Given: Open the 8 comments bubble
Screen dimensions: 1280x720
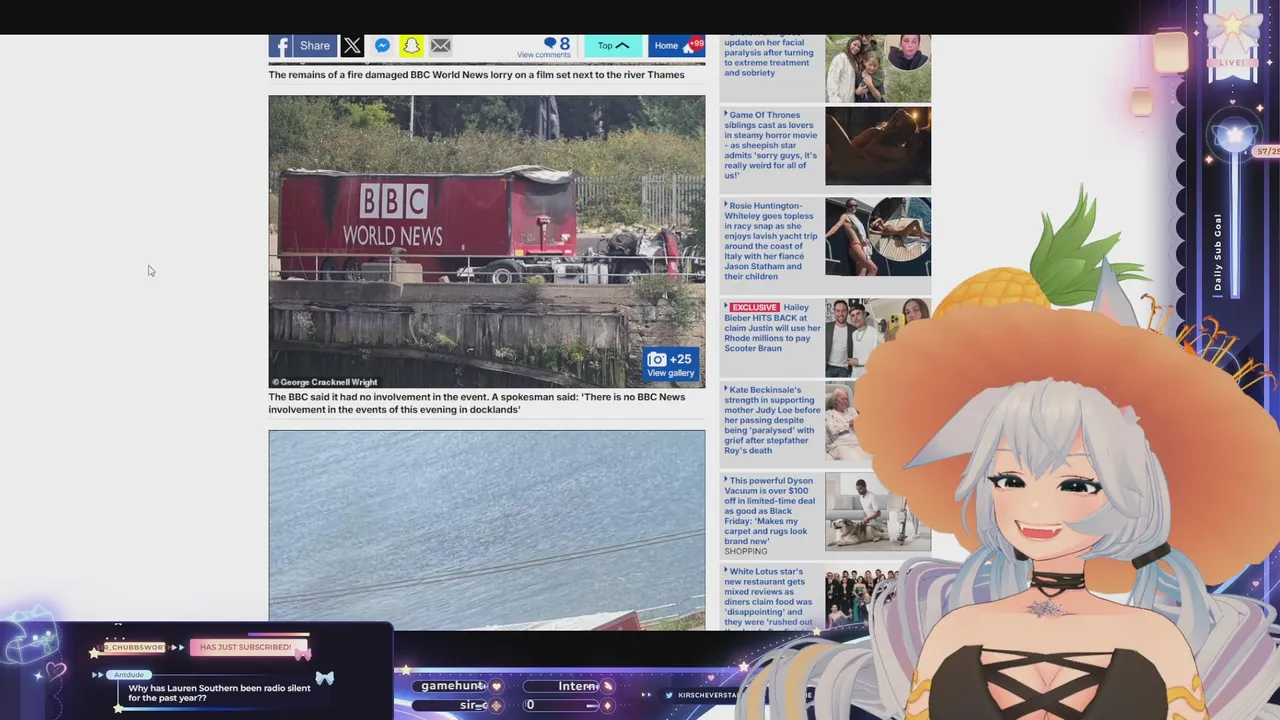Looking at the screenshot, I should [x=556, y=43].
